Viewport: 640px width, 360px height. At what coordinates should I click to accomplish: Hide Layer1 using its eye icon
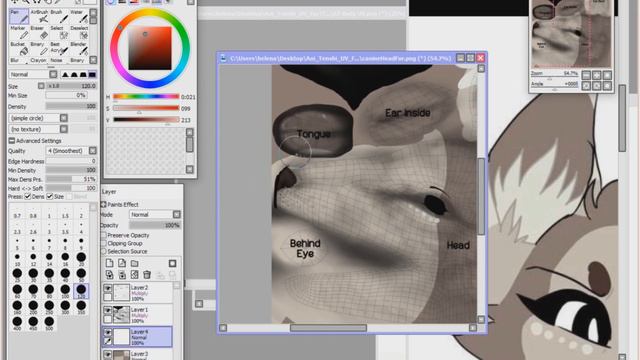coord(108,310)
